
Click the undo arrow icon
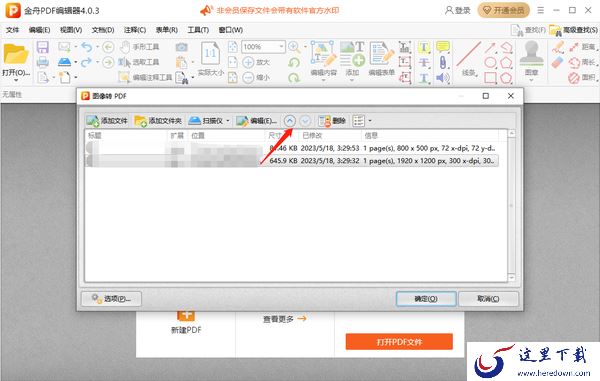[x=87, y=47]
